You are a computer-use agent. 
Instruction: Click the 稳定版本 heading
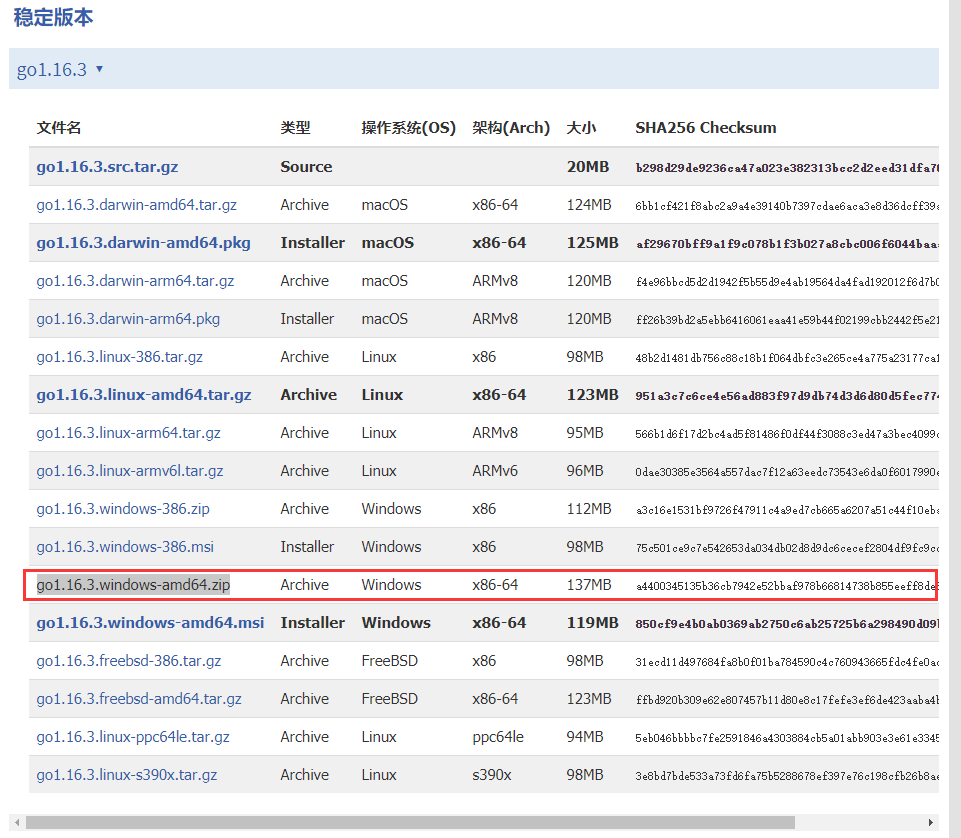tap(53, 17)
